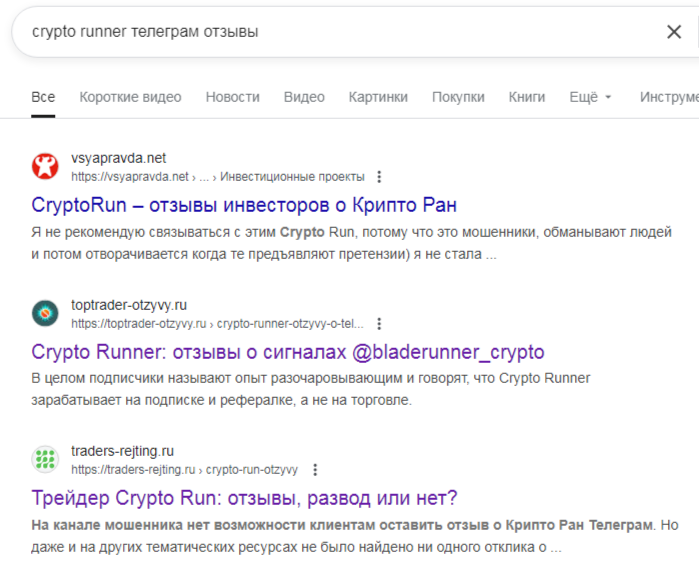Expand the Ещё dropdown menu
Image resolution: width=699 pixels, height=563 pixels.
[590, 97]
